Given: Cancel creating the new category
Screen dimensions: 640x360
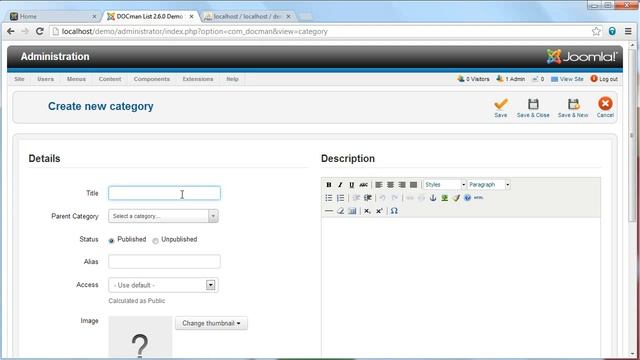Looking at the screenshot, I should click(605, 108).
